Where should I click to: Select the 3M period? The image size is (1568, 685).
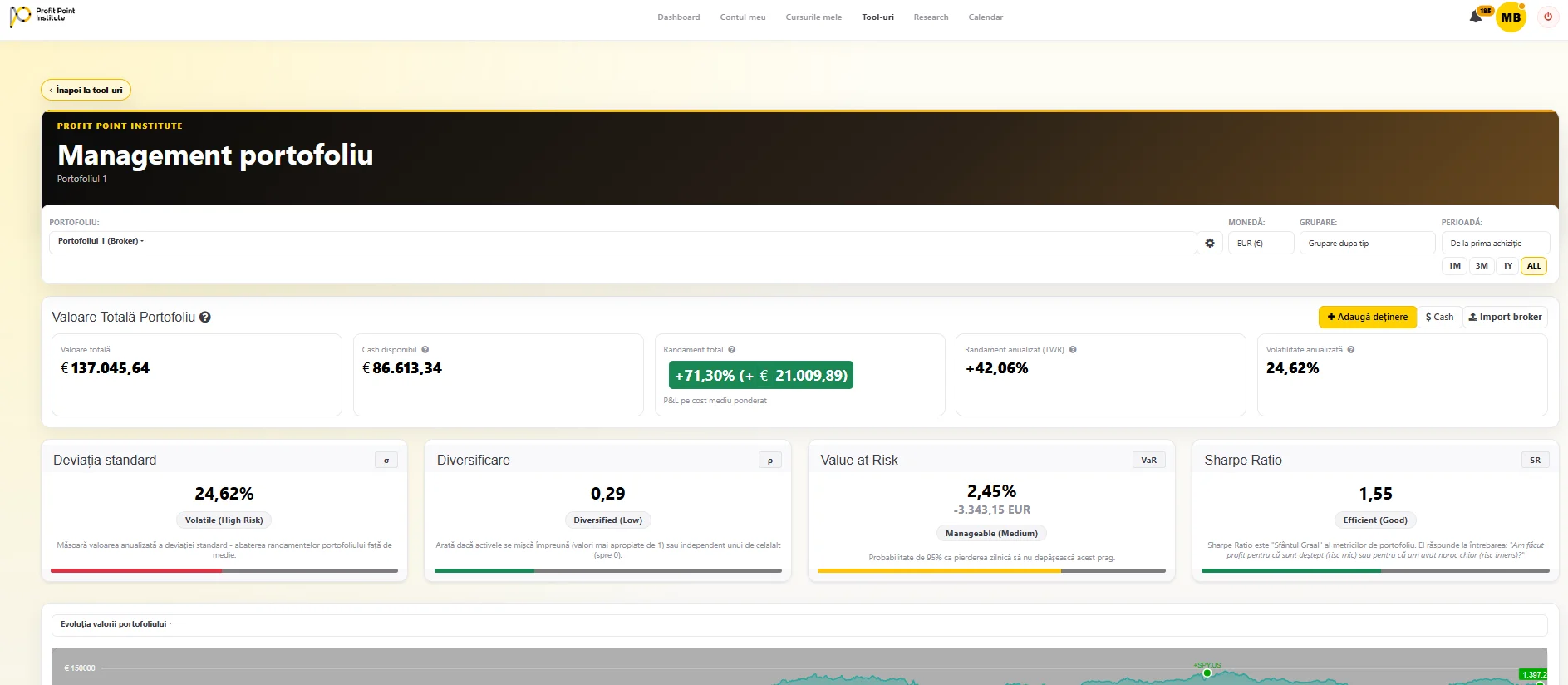(x=1482, y=266)
